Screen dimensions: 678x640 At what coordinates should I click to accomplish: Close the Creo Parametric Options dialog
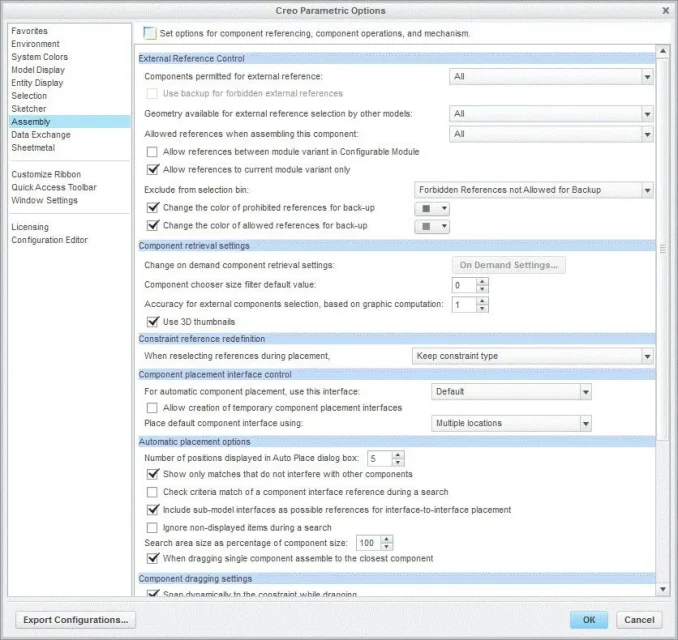665,10
